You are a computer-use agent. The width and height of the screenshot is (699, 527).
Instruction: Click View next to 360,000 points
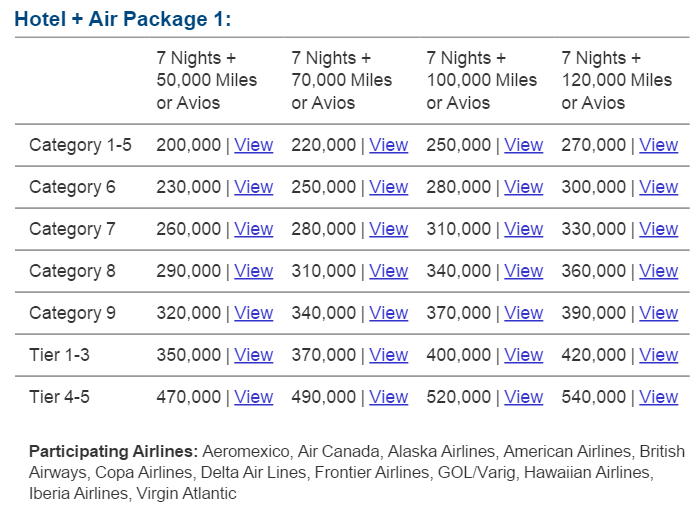point(658,271)
